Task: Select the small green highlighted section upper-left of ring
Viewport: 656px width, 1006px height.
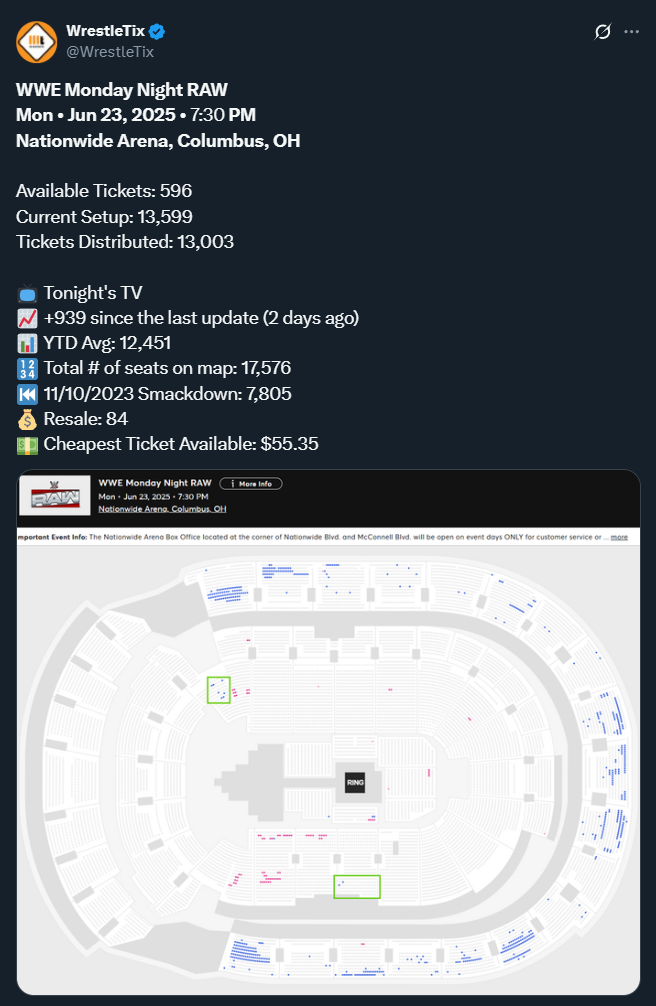Action: tap(219, 690)
